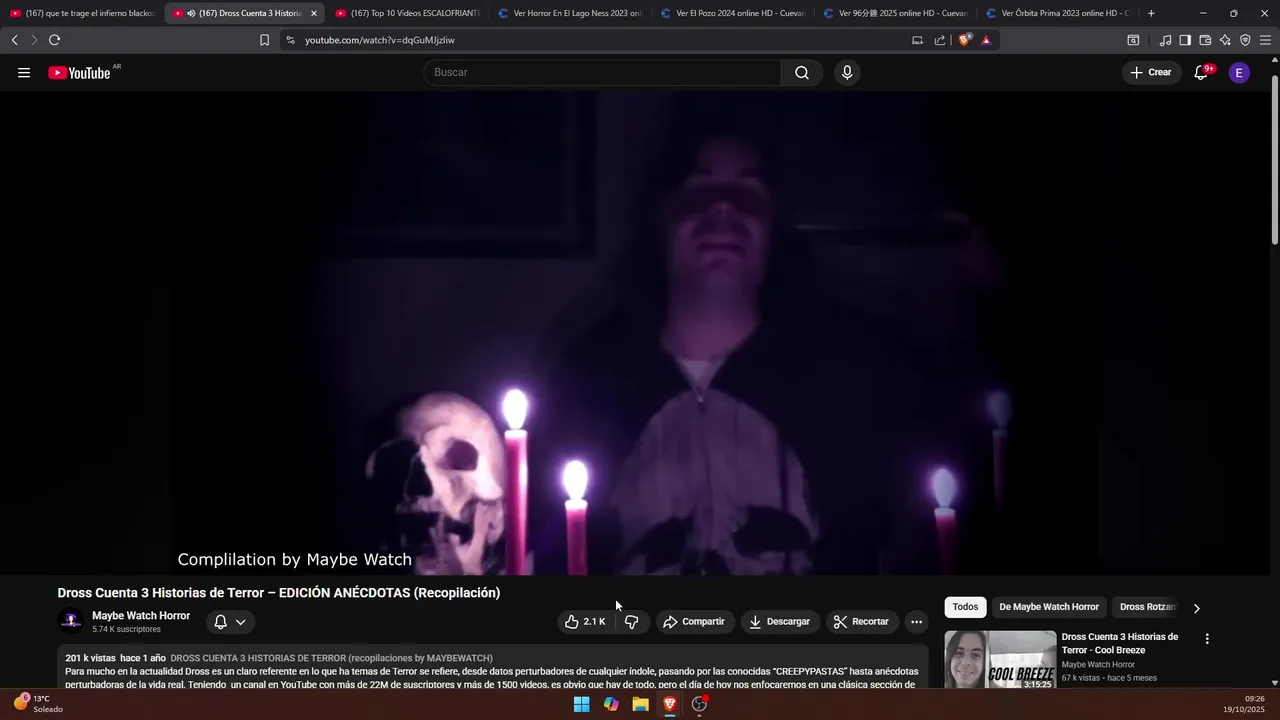Open the Leo AI sparkle icon
Screen dimensions: 1280x720
[x=1225, y=40]
